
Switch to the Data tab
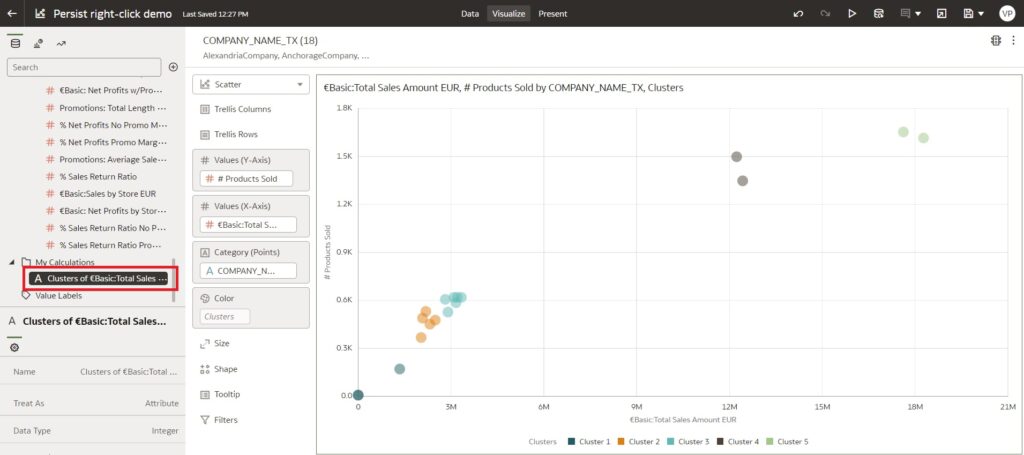tap(470, 13)
